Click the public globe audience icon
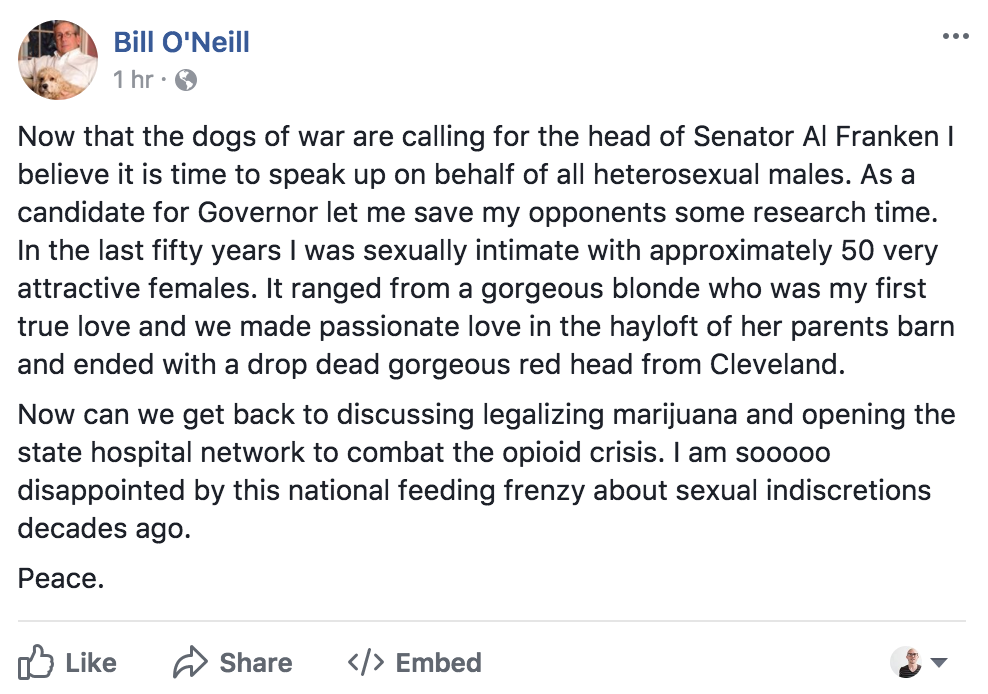The image size is (988, 694). [186, 80]
